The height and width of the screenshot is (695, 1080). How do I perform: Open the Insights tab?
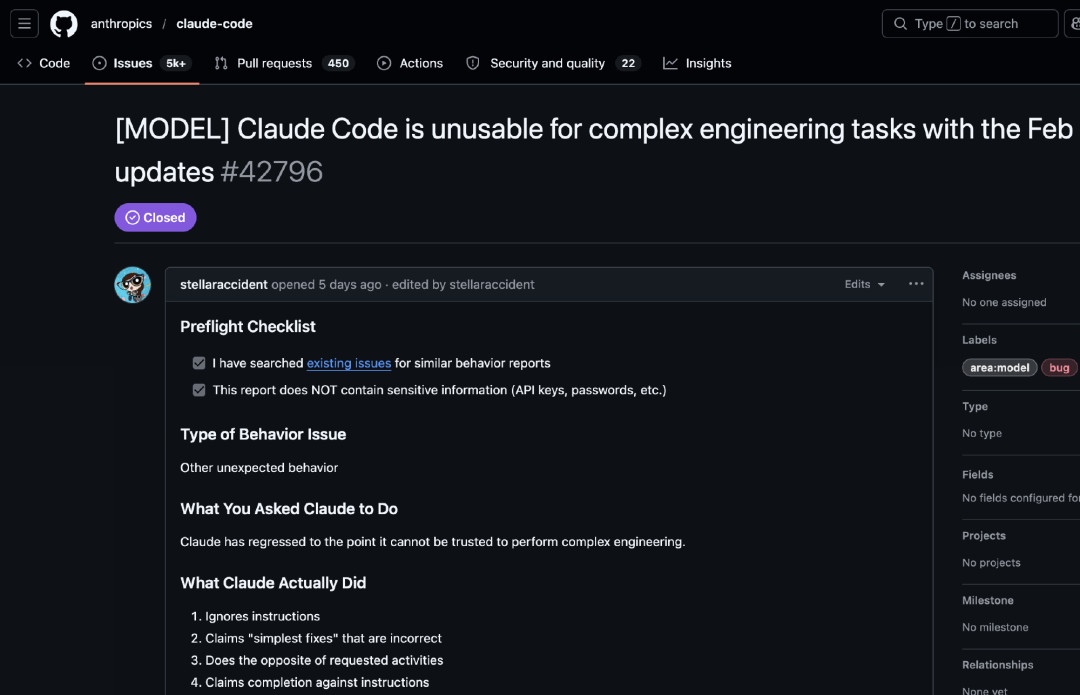tap(697, 63)
